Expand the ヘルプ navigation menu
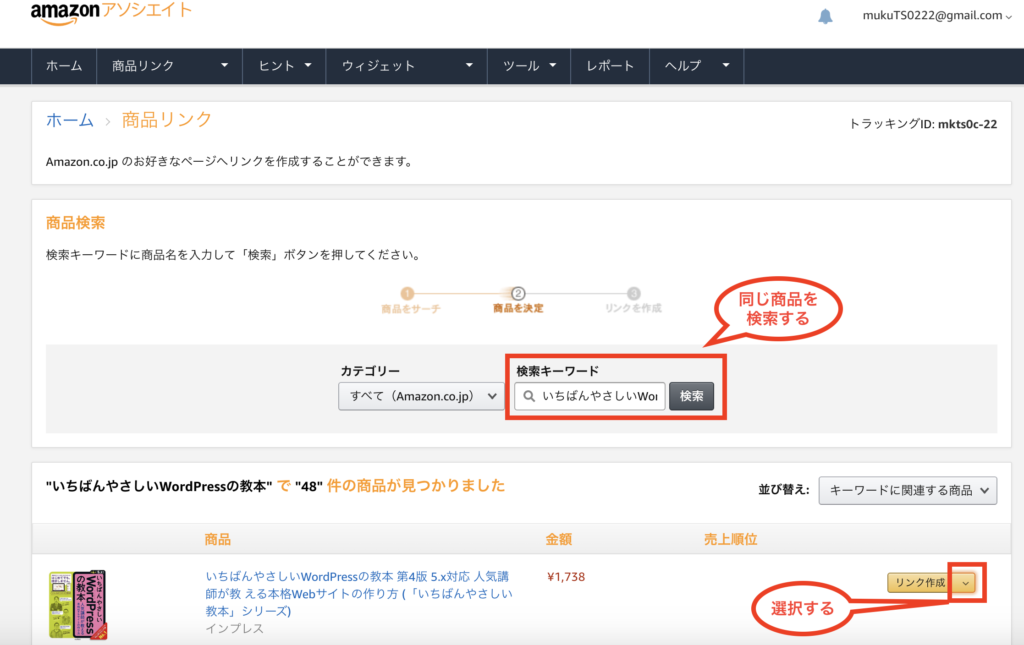The height and width of the screenshot is (645, 1024). pyautogui.click(x=696, y=66)
